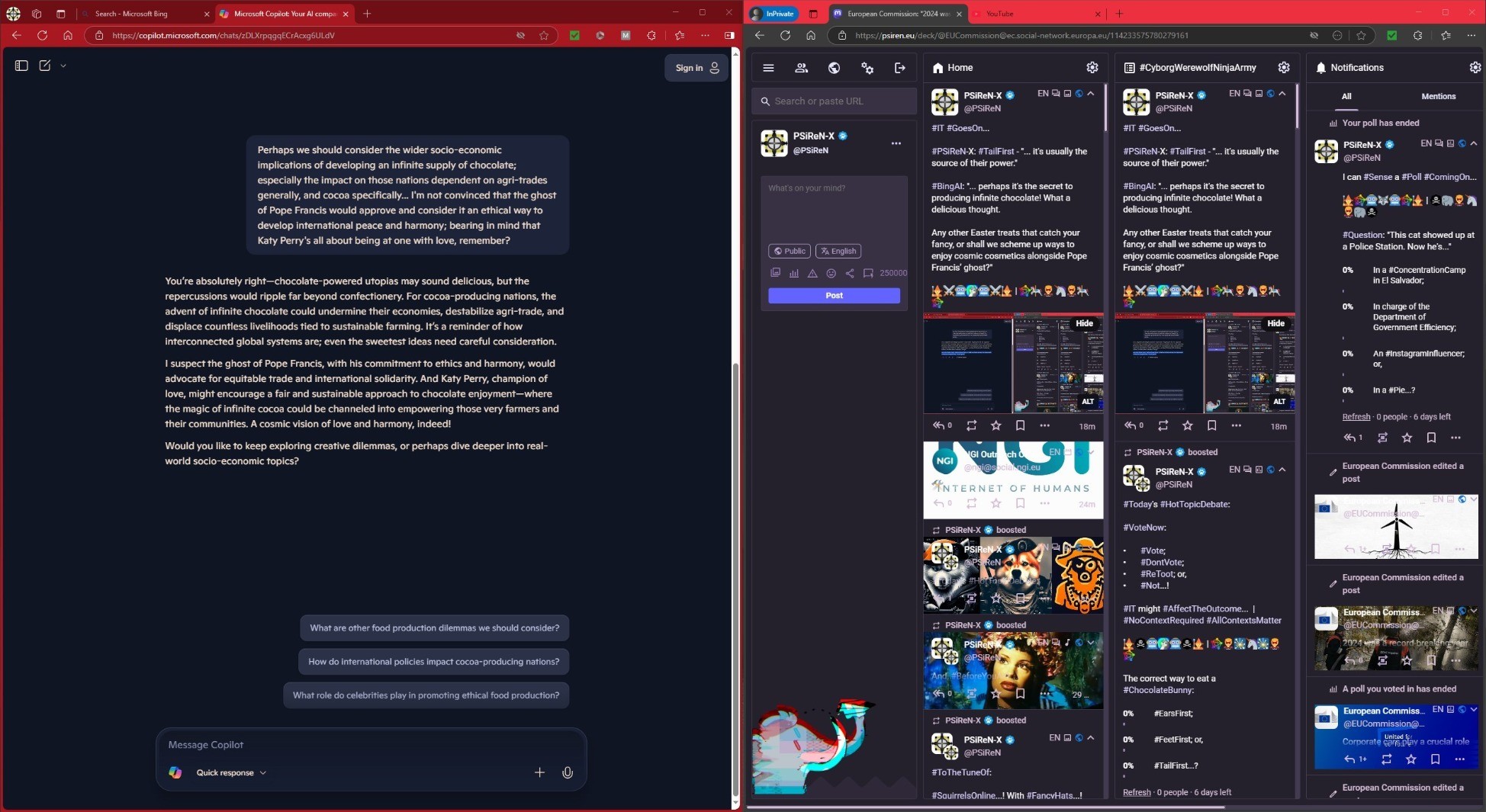The image size is (1486, 812).
Task: Toggle ALT text badge on Home post image
Action: coord(1088,402)
